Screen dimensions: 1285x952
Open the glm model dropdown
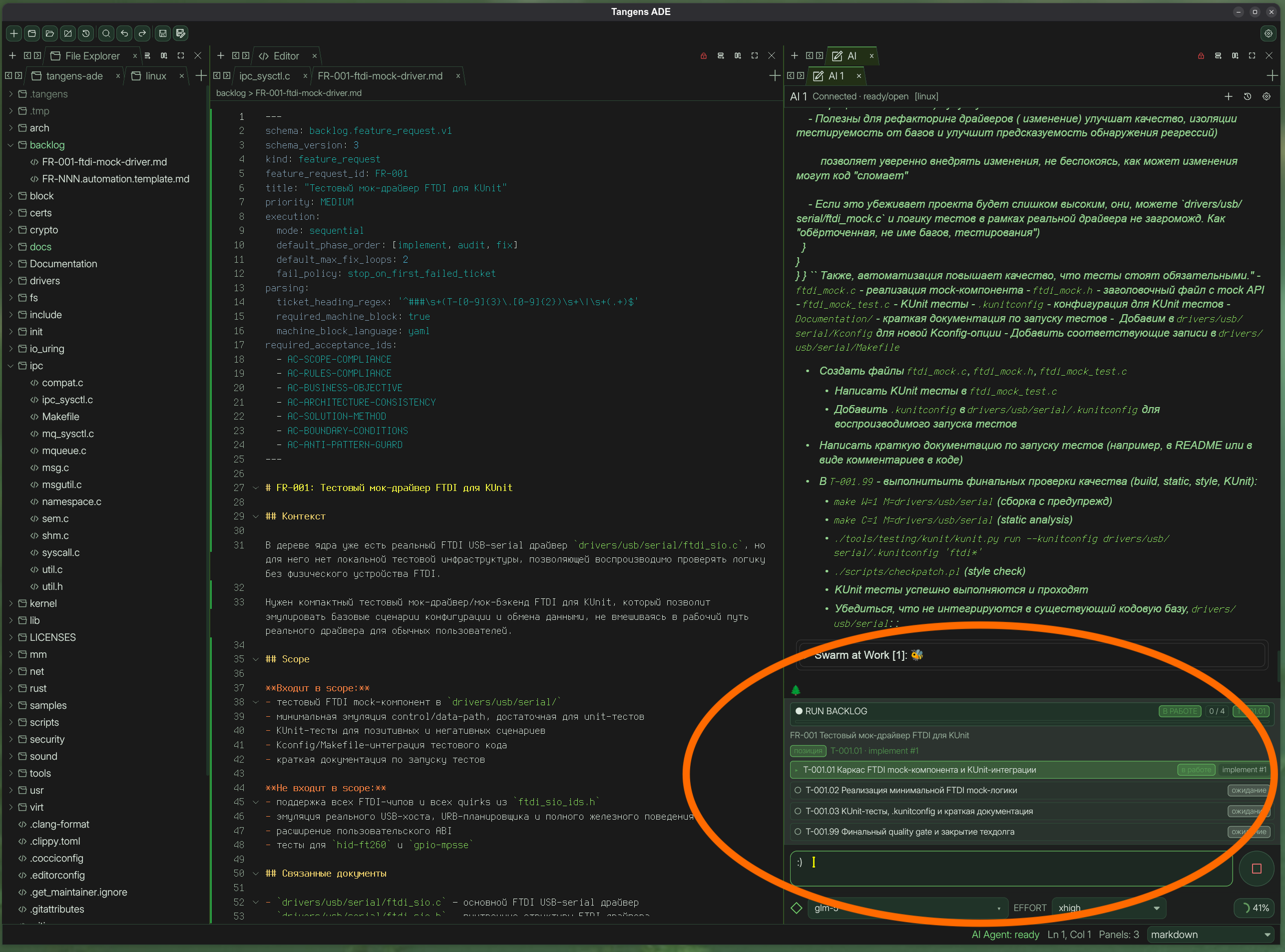(907, 908)
